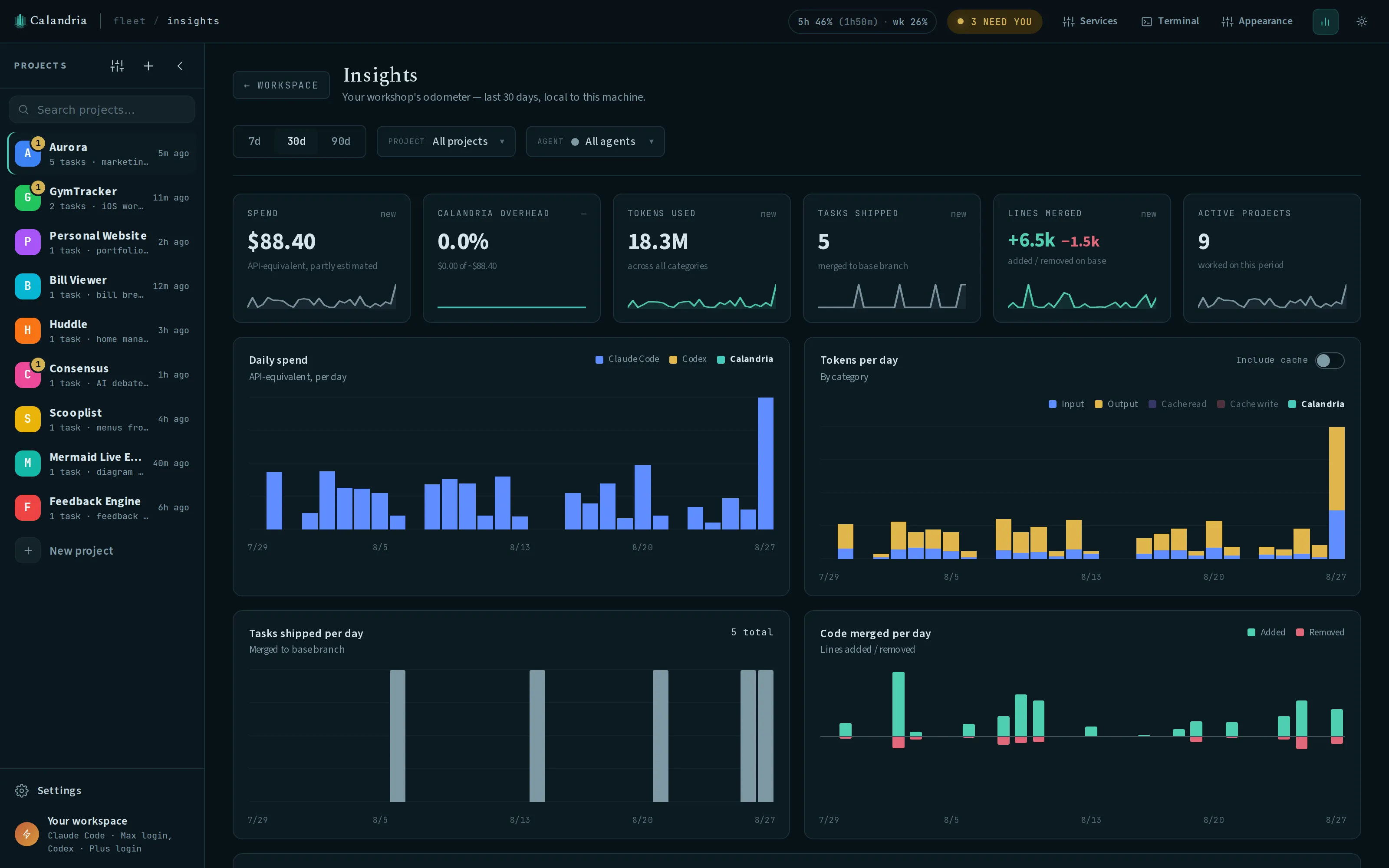
Task: Open the Services panel
Action: (x=1090, y=21)
